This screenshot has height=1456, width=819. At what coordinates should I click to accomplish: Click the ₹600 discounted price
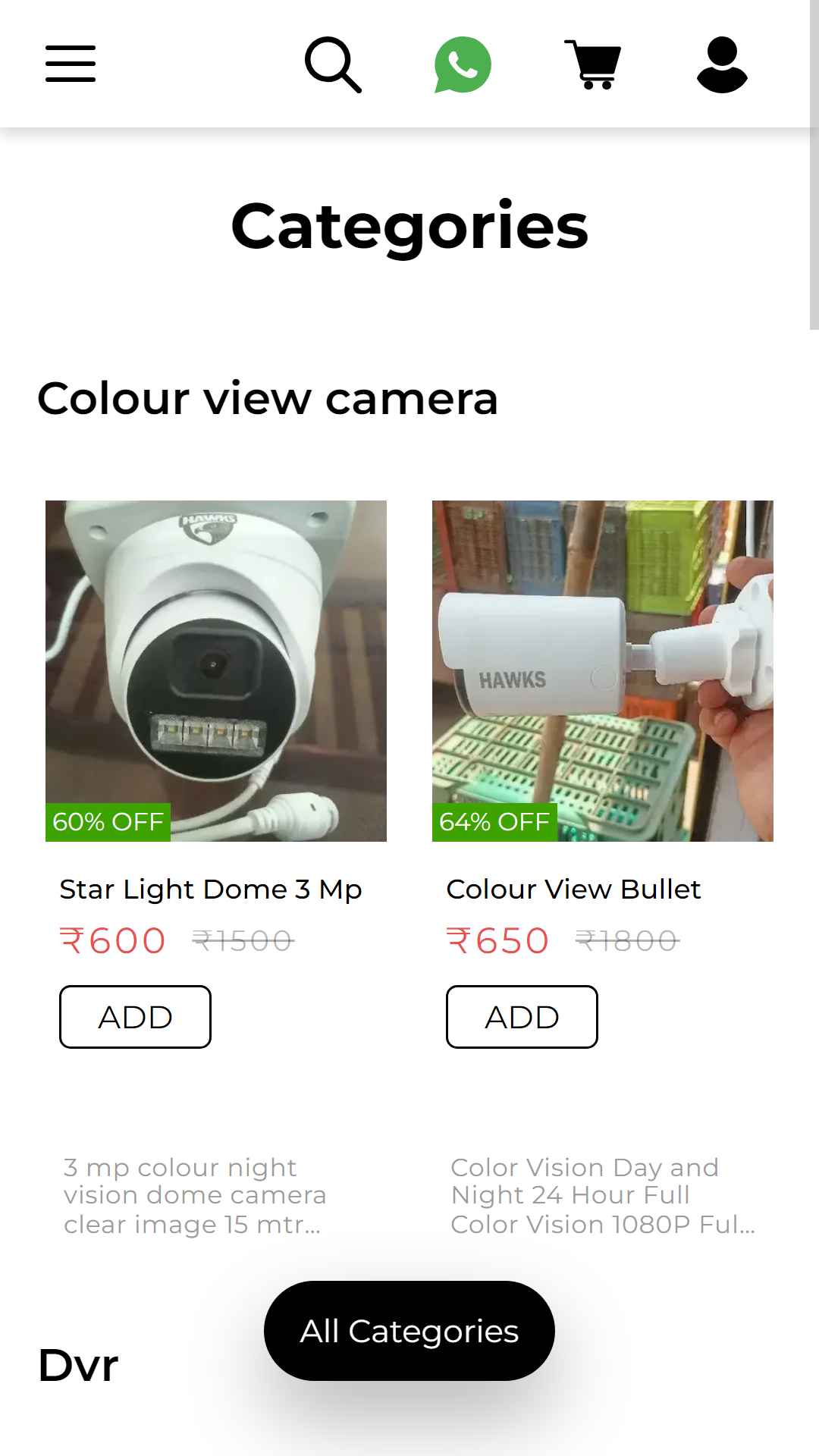[113, 941]
